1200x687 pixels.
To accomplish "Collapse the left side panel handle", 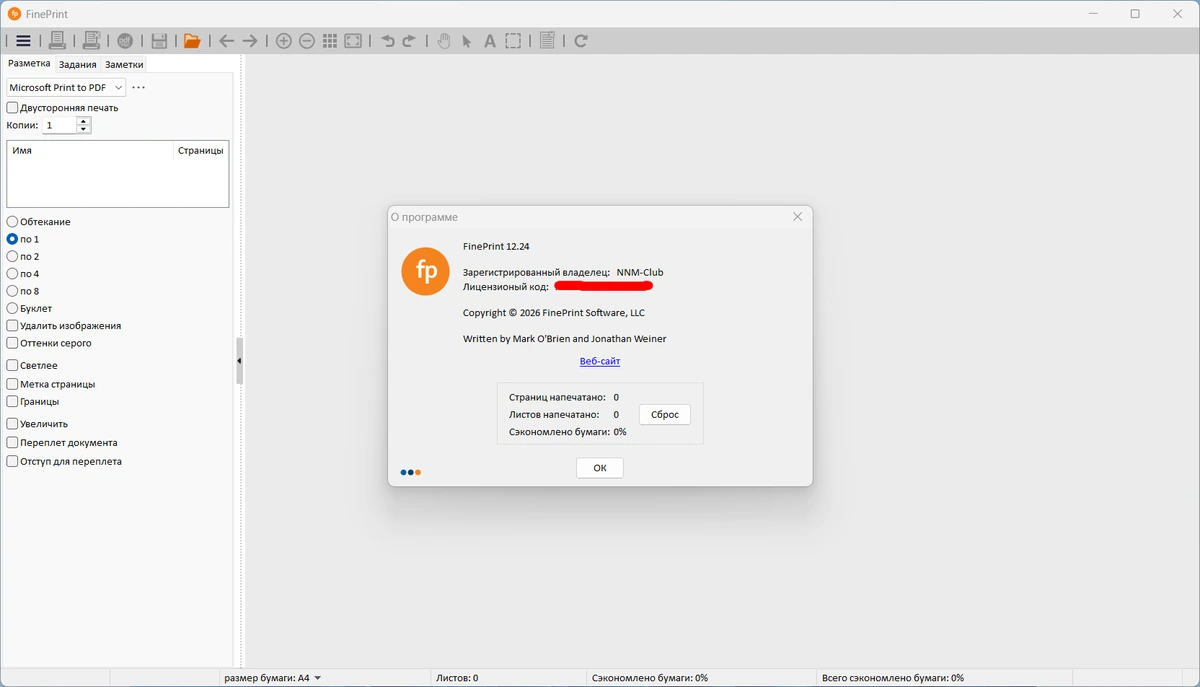I will pyautogui.click(x=239, y=361).
